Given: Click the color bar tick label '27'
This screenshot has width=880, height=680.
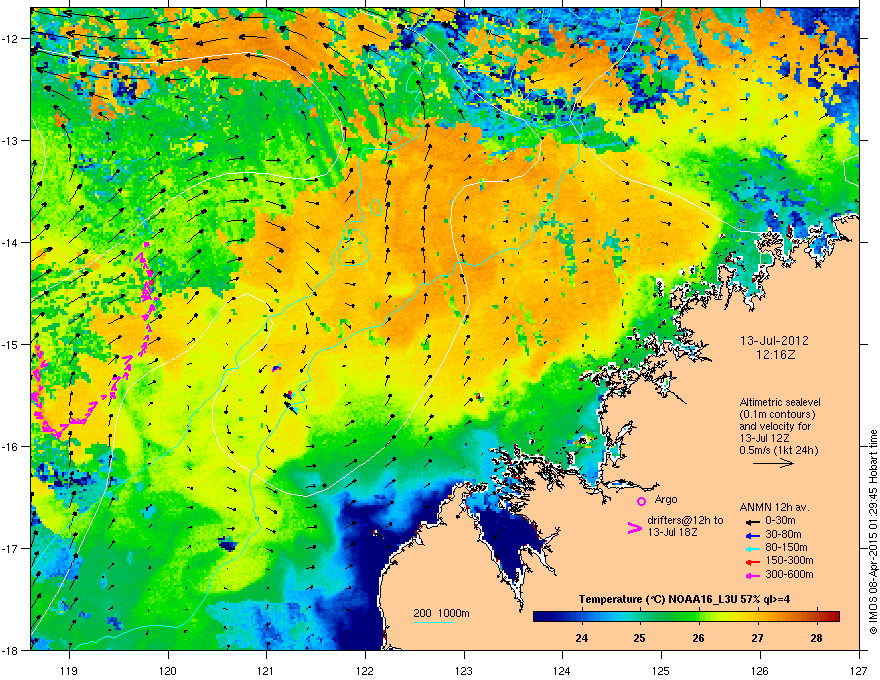Looking at the screenshot, I should pos(758,638).
